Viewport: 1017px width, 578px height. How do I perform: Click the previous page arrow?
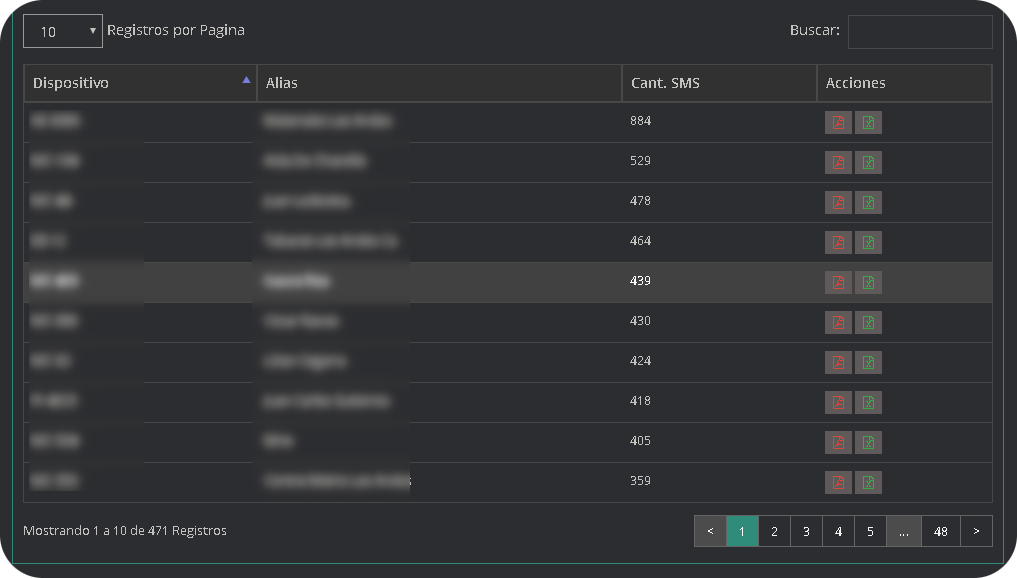click(x=710, y=532)
